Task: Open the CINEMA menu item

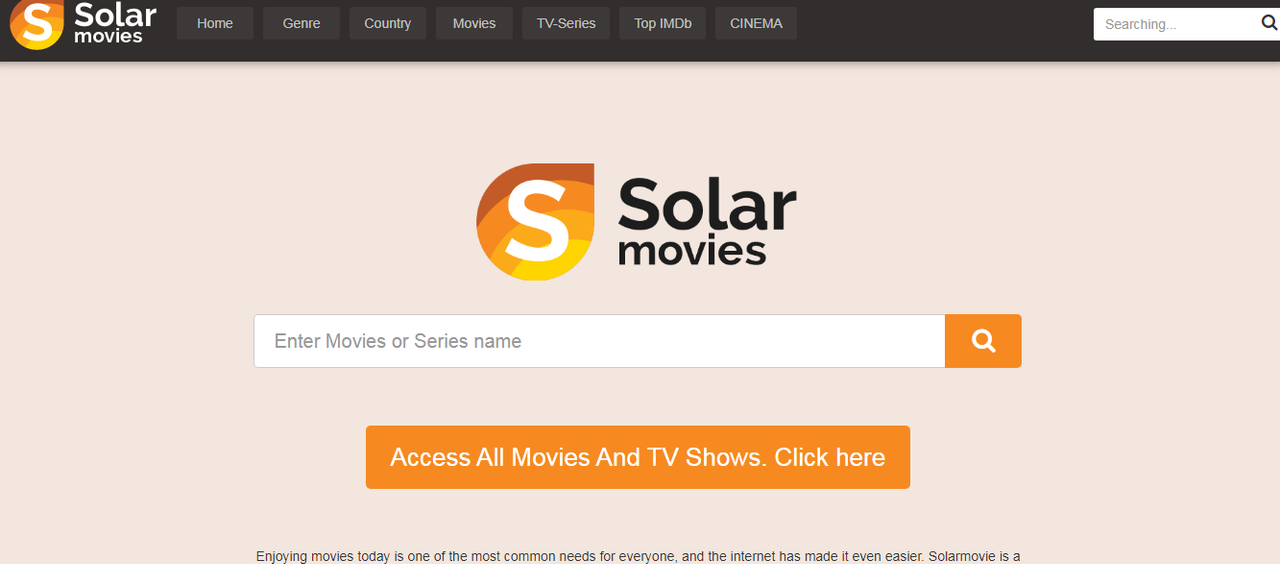Action: pyautogui.click(x=756, y=24)
